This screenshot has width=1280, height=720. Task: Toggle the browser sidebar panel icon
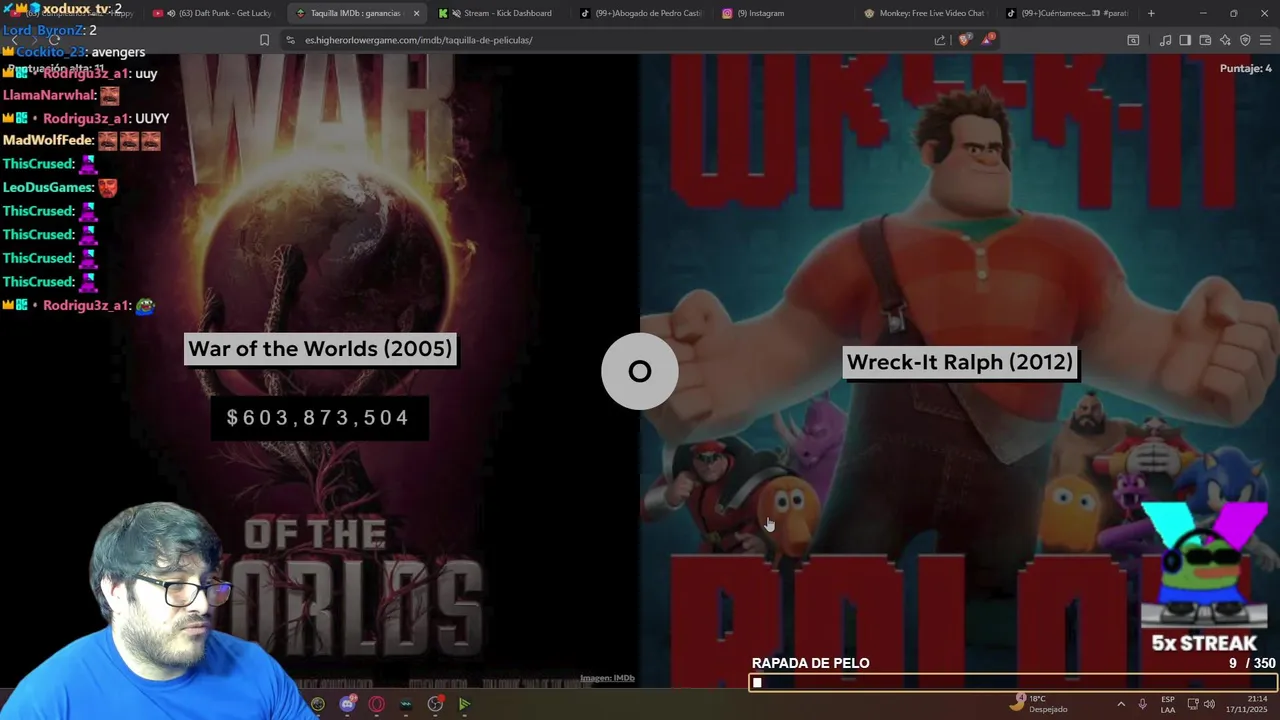1185,40
